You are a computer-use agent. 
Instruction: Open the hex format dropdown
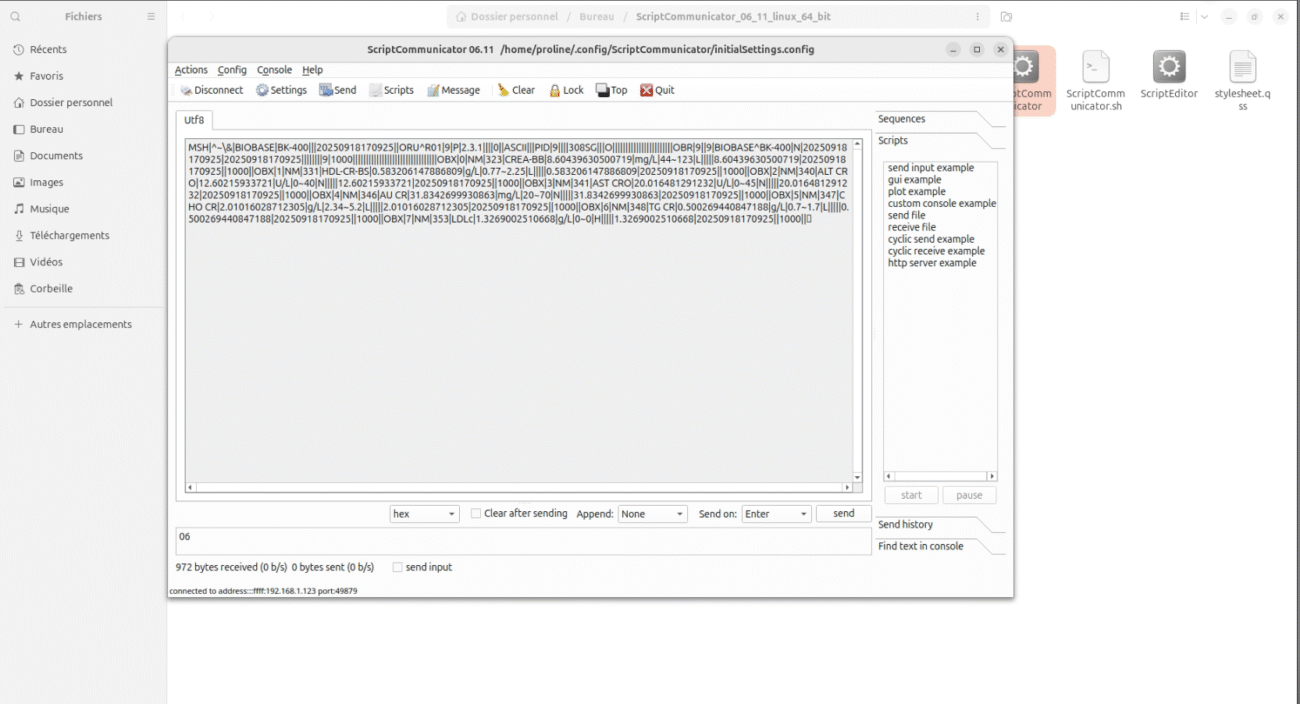(x=424, y=514)
